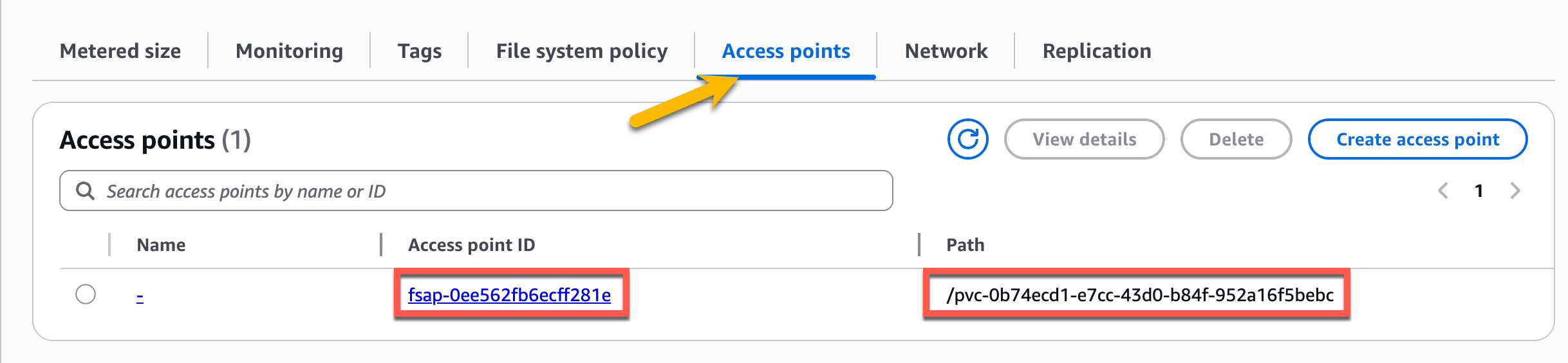Switch to the Network tab

946,51
